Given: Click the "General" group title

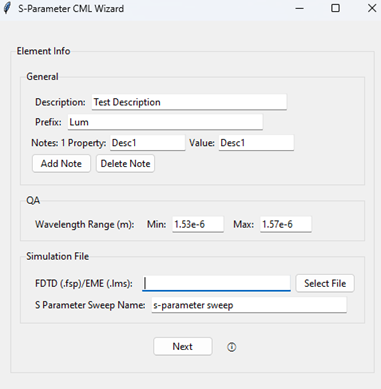Looking at the screenshot, I should (x=42, y=77).
